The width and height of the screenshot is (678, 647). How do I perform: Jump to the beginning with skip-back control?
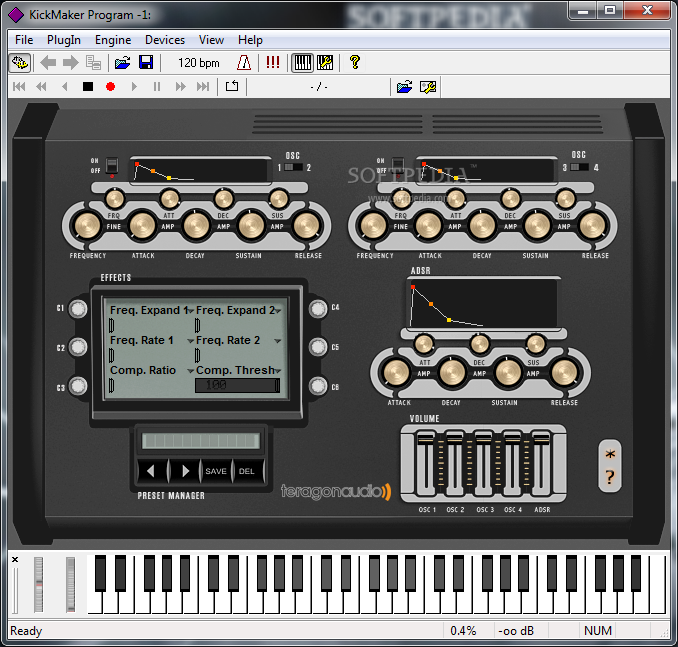(19, 87)
